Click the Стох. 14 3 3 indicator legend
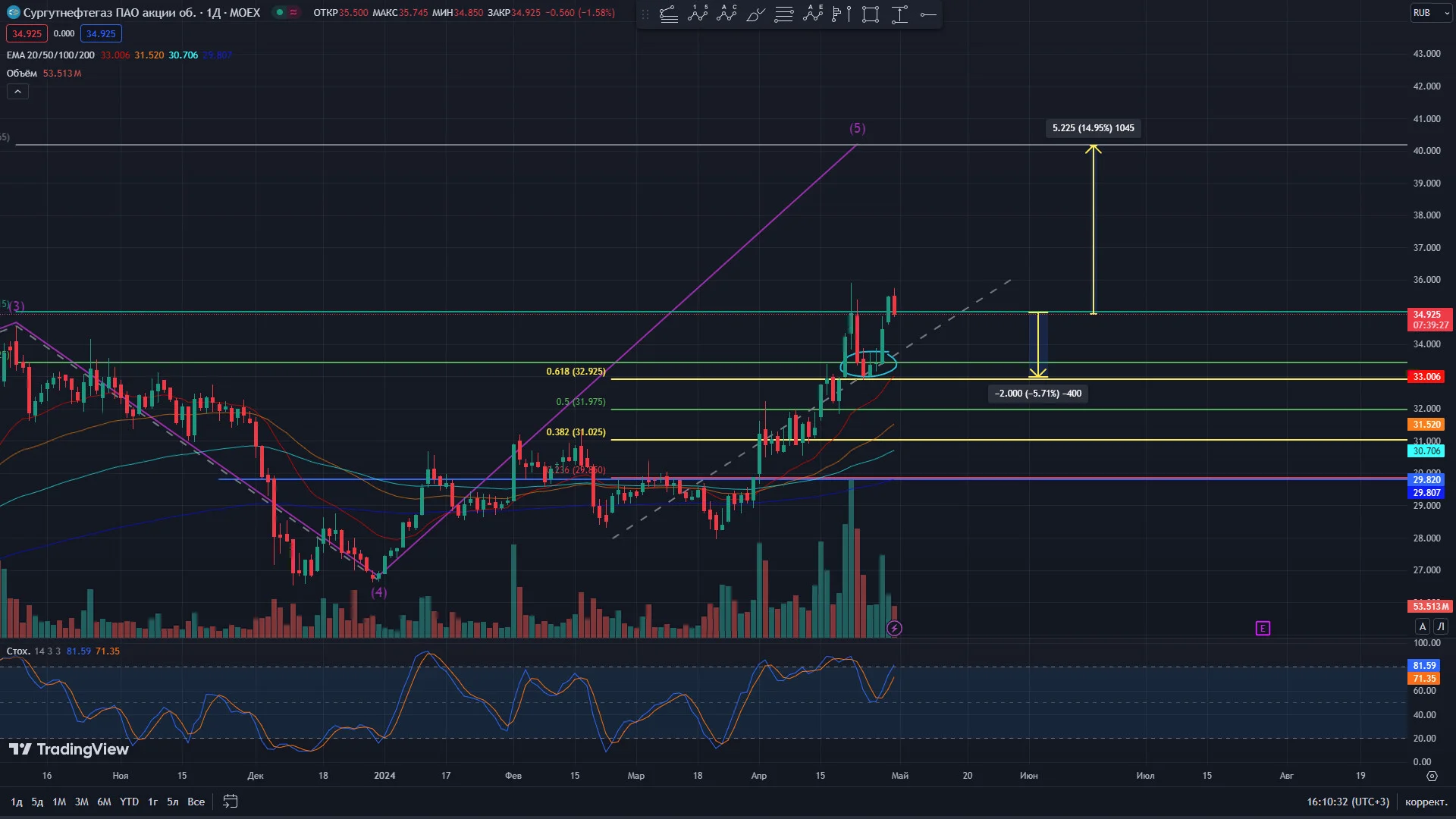Viewport: 1456px width, 819px height. tap(33, 651)
